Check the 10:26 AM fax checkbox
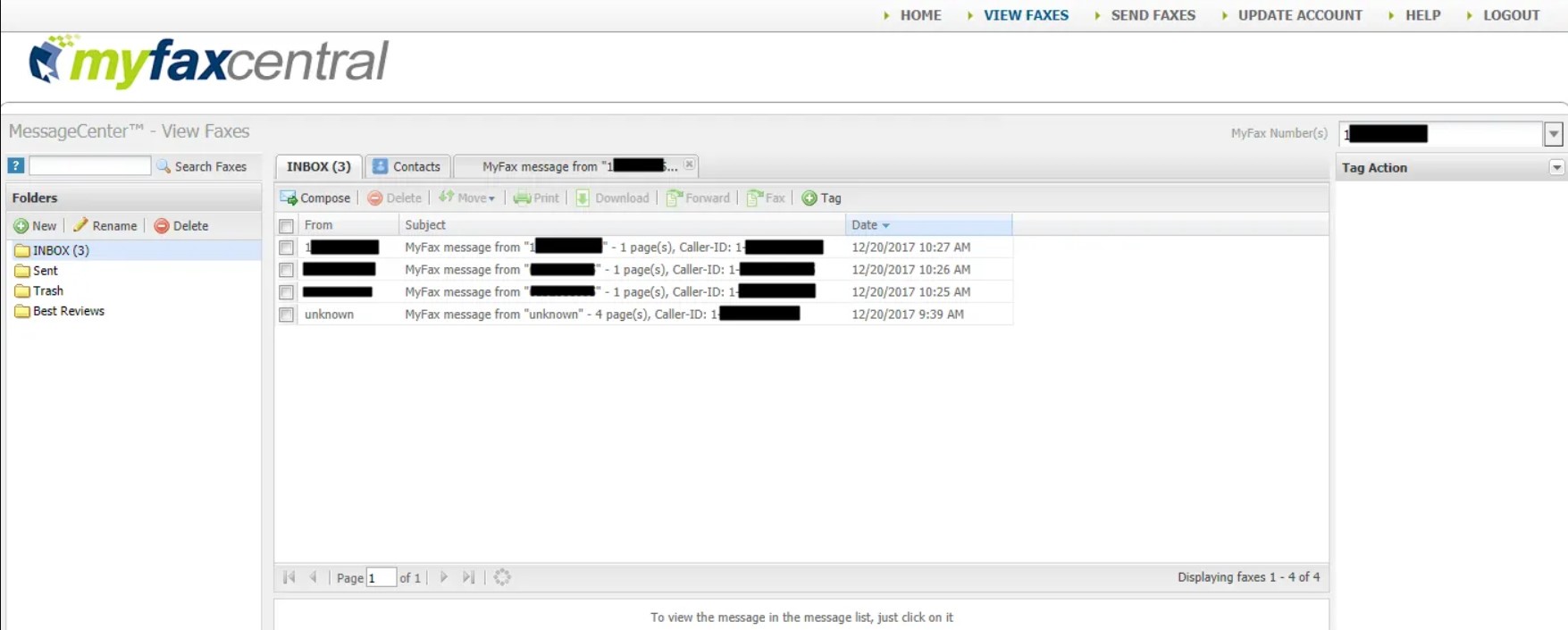 tap(286, 270)
